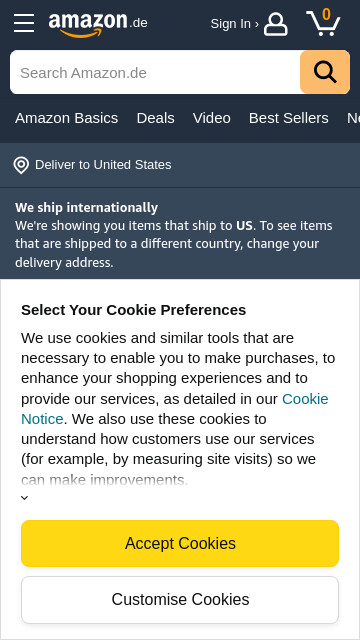The width and height of the screenshot is (360, 640).
Task: Click the search magnifier button
Action: (x=325, y=72)
